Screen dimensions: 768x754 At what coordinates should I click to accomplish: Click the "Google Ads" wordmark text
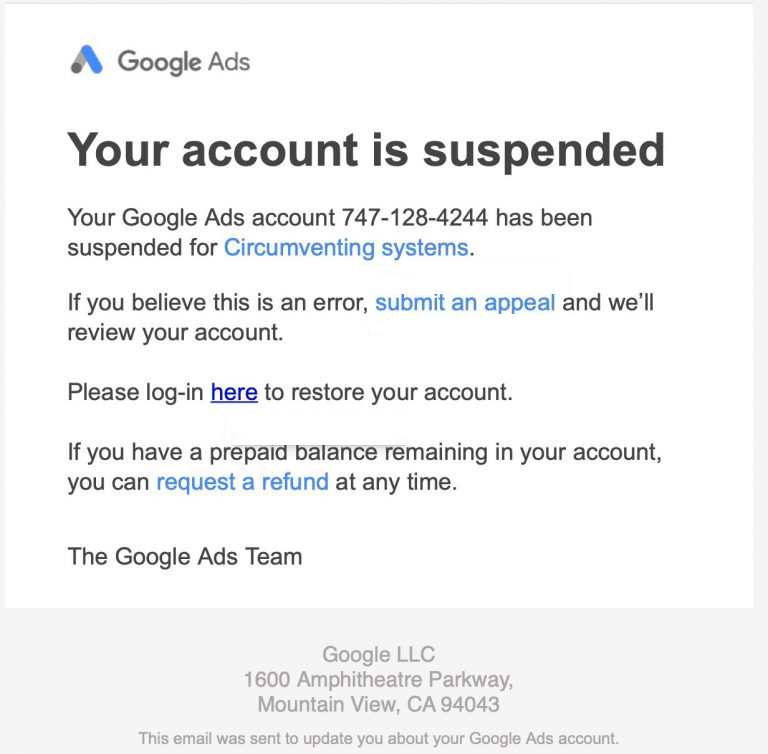tap(184, 62)
